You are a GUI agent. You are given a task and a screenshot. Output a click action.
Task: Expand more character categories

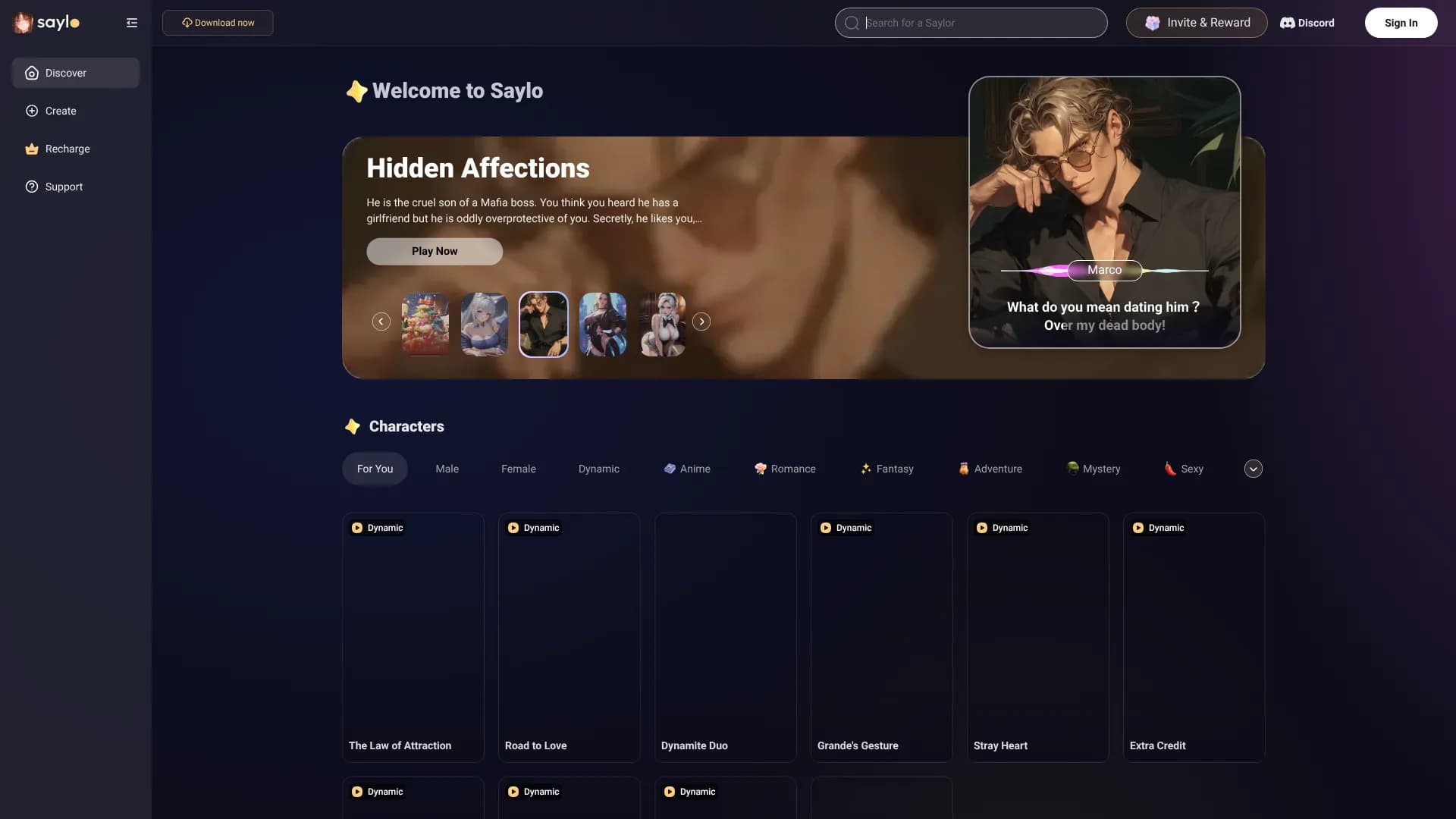tap(1254, 469)
